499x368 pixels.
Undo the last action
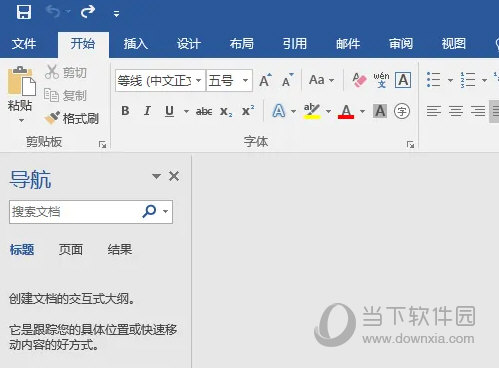point(53,12)
